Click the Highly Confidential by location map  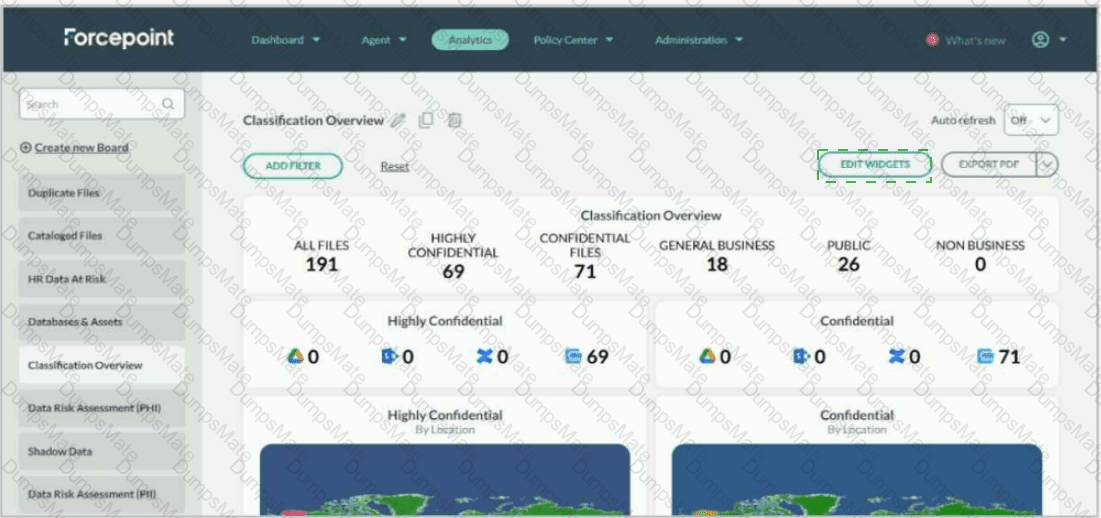pyautogui.click(x=444, y=479)
